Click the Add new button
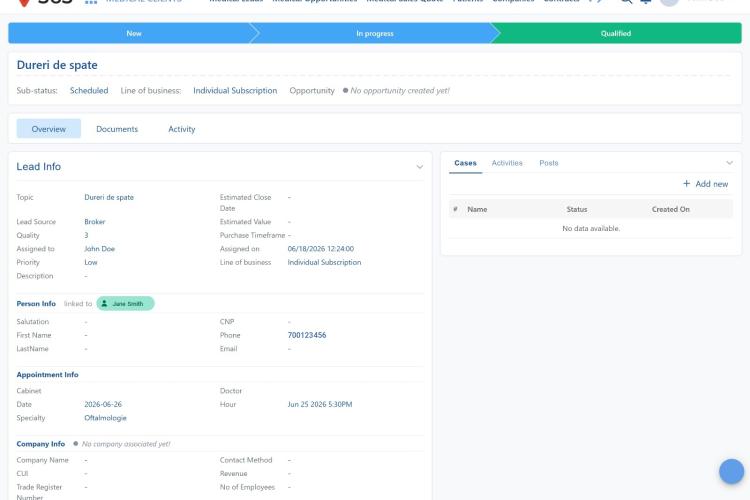This screenshot has height=500, width=750. pos(706,184)
